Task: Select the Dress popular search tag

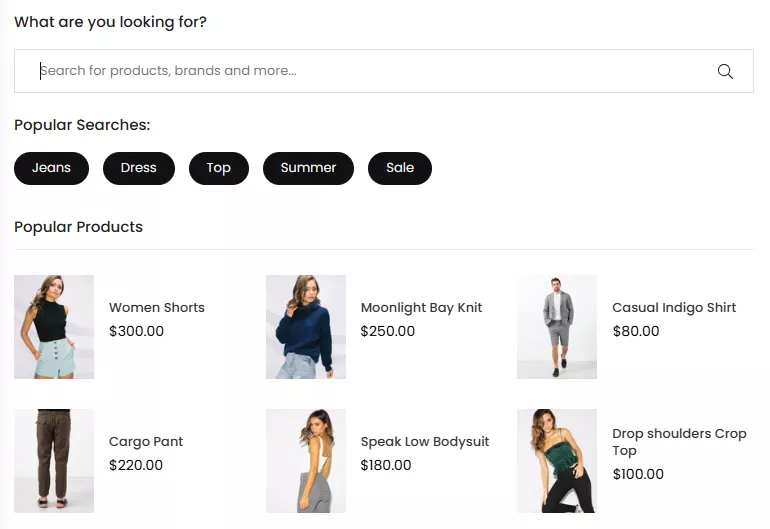Action: click(x=138, y=168)
